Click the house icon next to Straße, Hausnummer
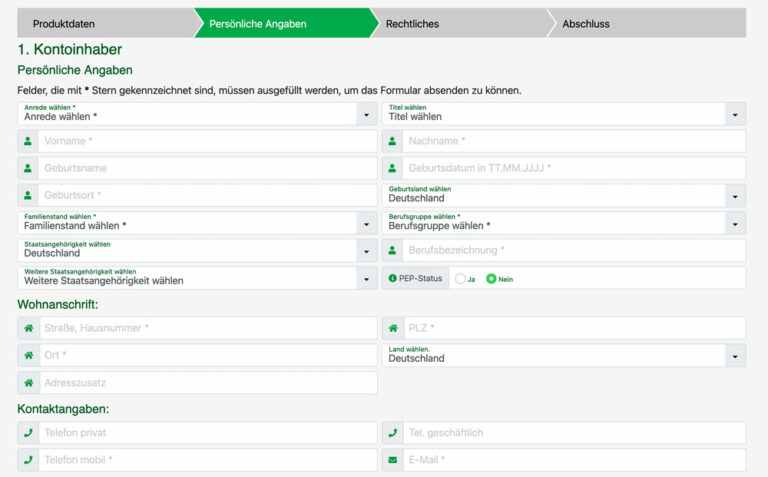Viewport: 768px width, 477px height. 28,328
